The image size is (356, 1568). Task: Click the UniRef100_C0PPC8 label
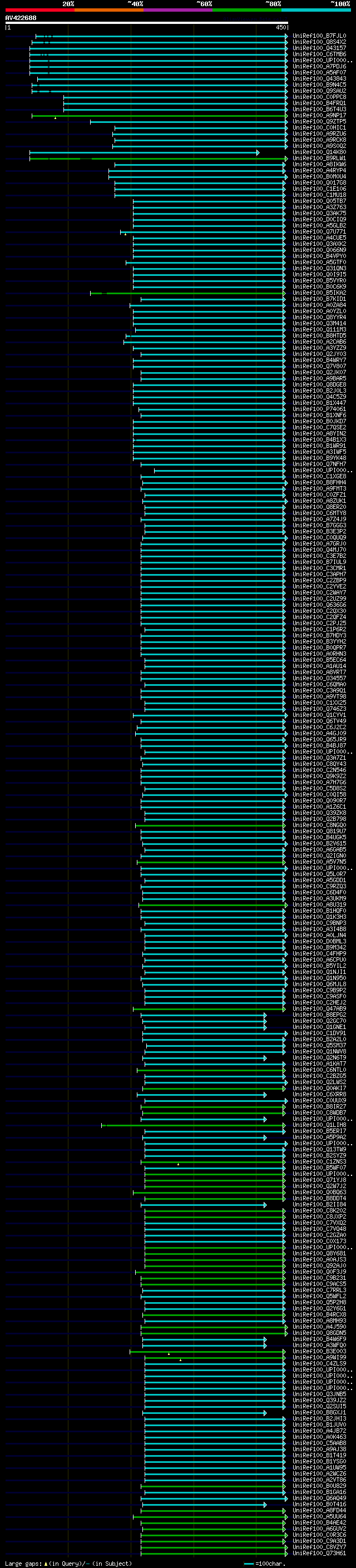(319, 97)
